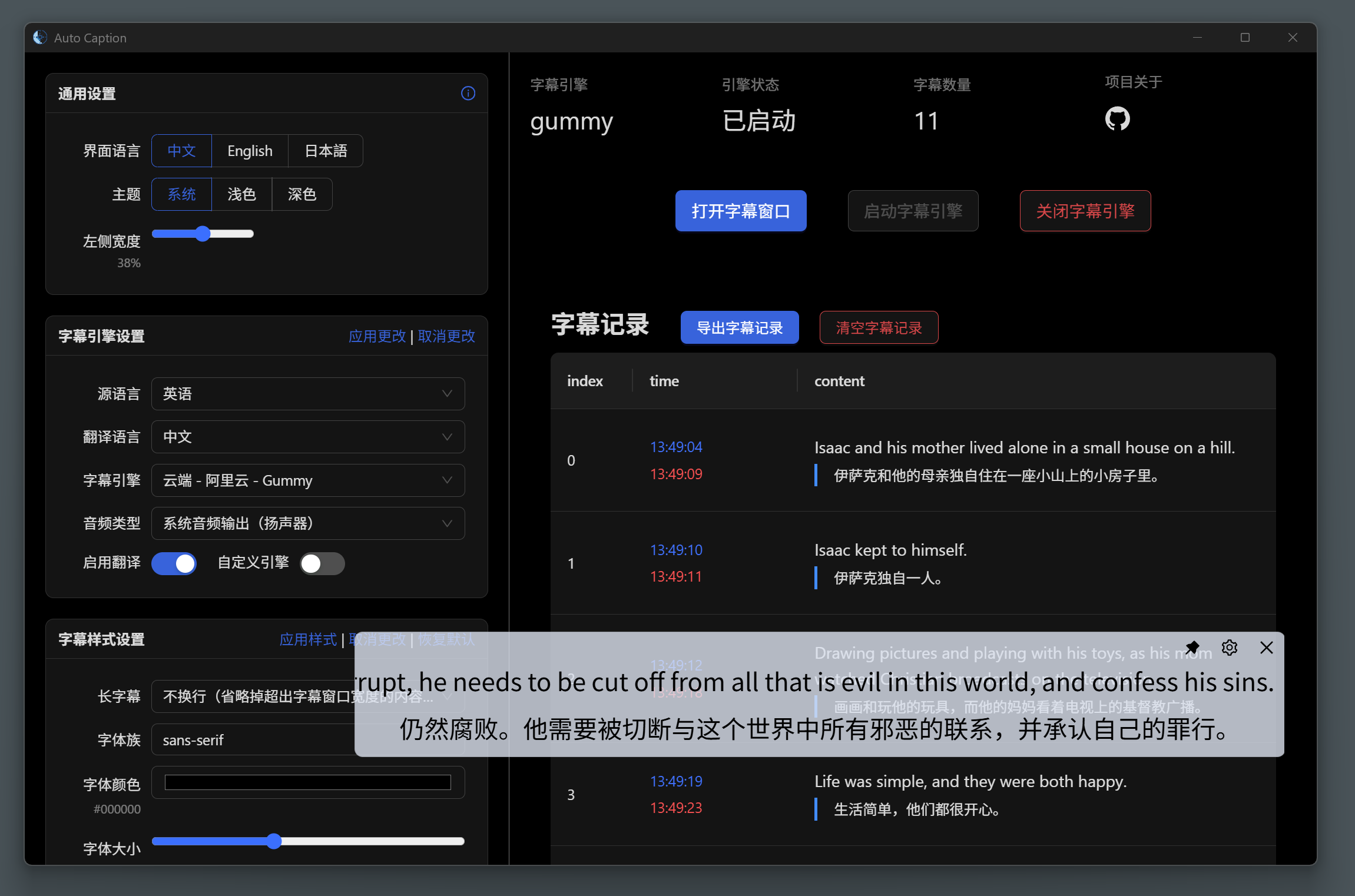
Task: Select English interface language
Action: (250, 151)
